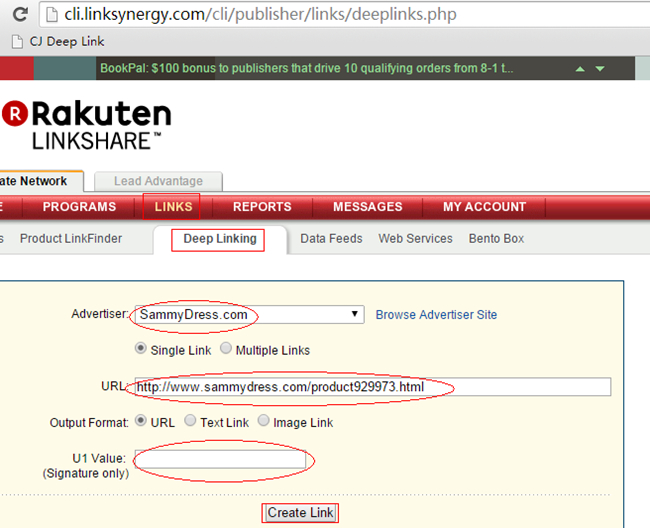
Task: Click the ticker up arrow icon
Action: 579,69
